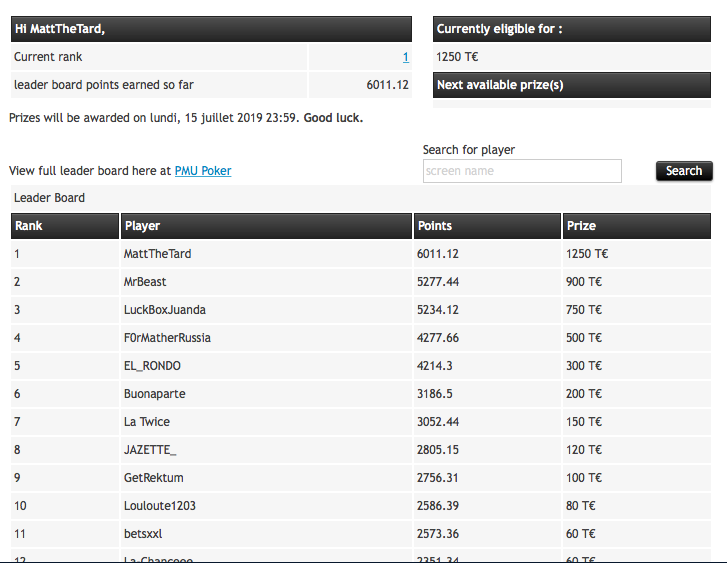Click the EL_RONDO player entry
Screen dimensions: 727x563
[152, 366]
